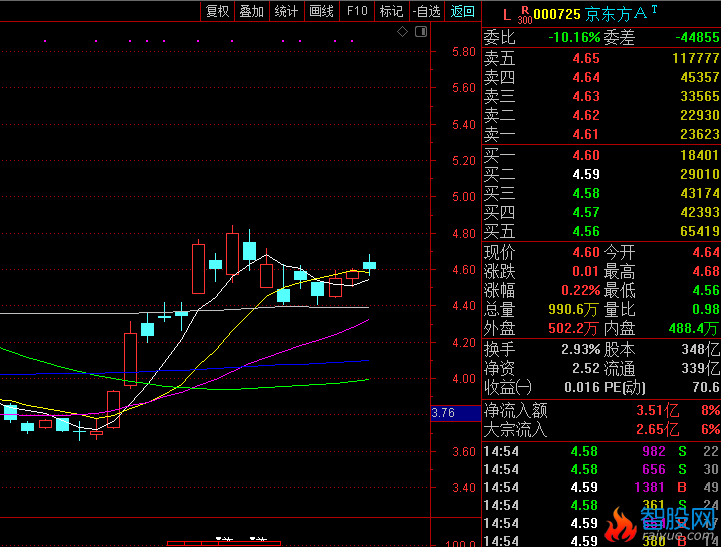Click the 返回 back button
Image resolution: width=721 pixels, height=547 pixels.
(x=463, y=11)
